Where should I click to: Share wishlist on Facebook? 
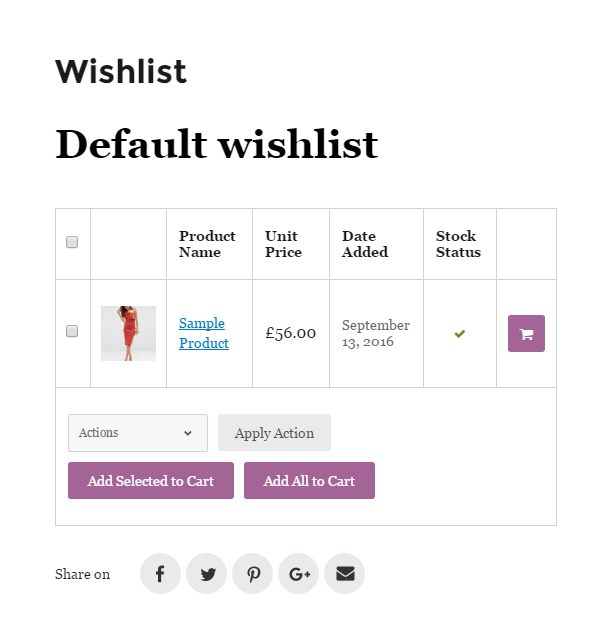click(160, 573)
